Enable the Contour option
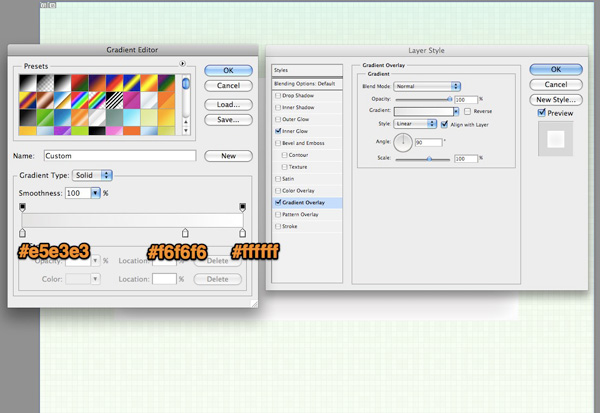Viewport: 600px width, 413px height. 284,155
